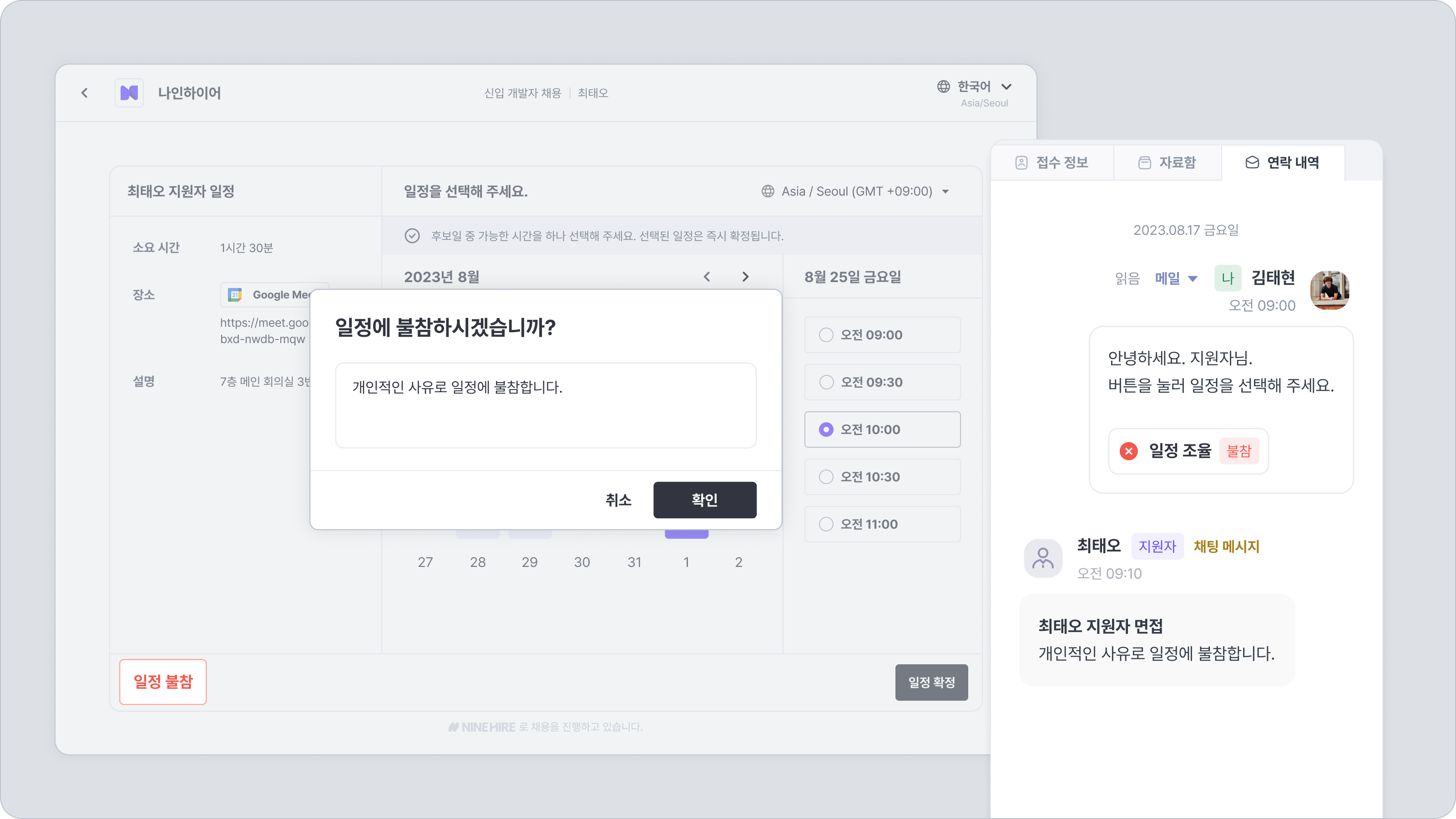Switch to the 자료함 tab

click(1167, 163)
